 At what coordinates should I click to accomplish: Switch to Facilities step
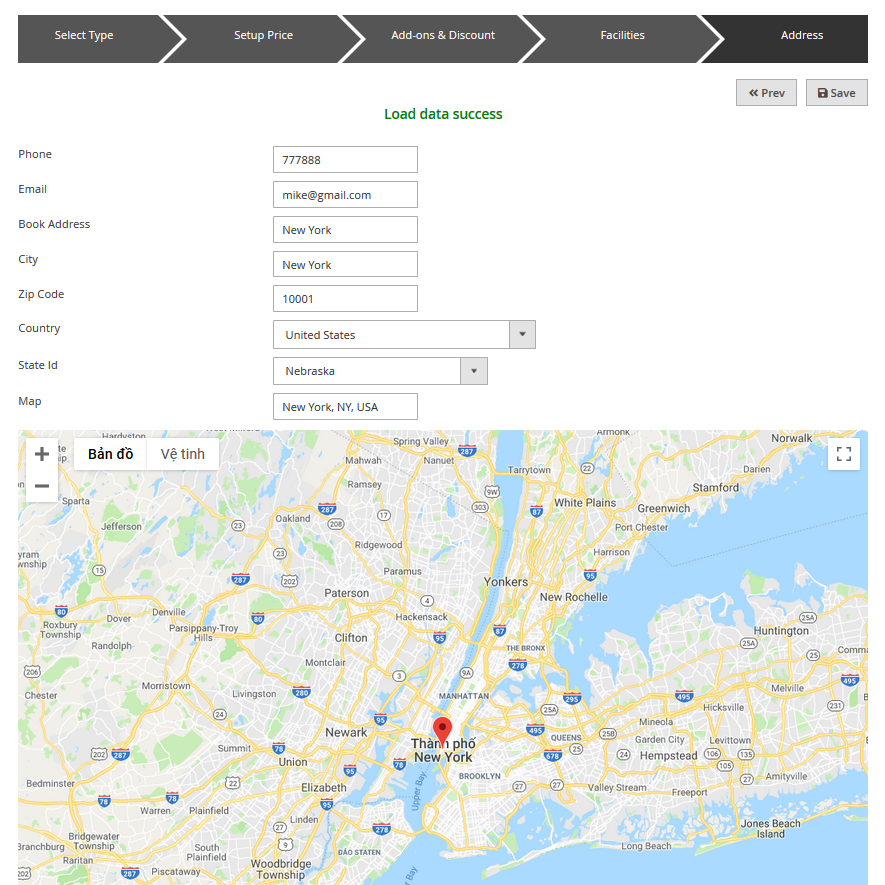tap(622, 36)
